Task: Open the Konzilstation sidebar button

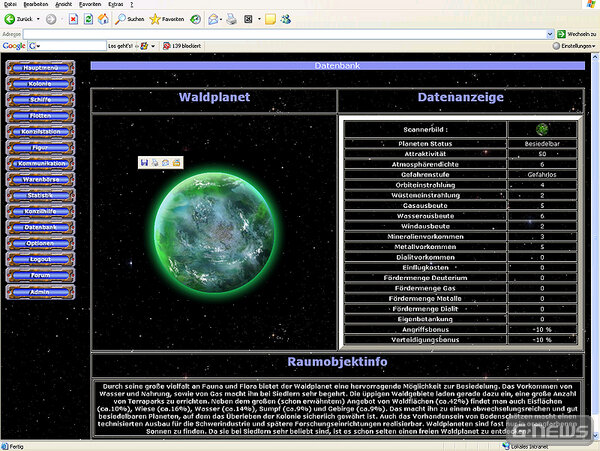Action: click(40, 132)
